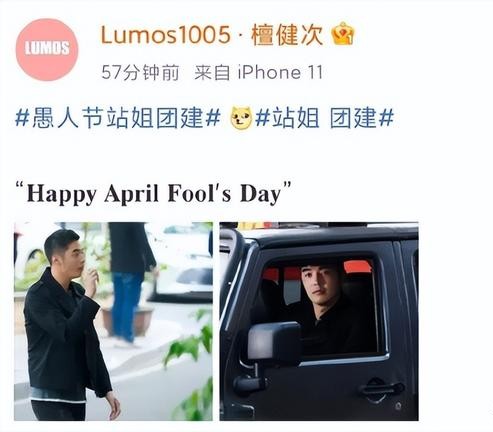493x432 pixels.
Task: Click the 檀健次 part of the username
Action: click(x=287, y=35)
